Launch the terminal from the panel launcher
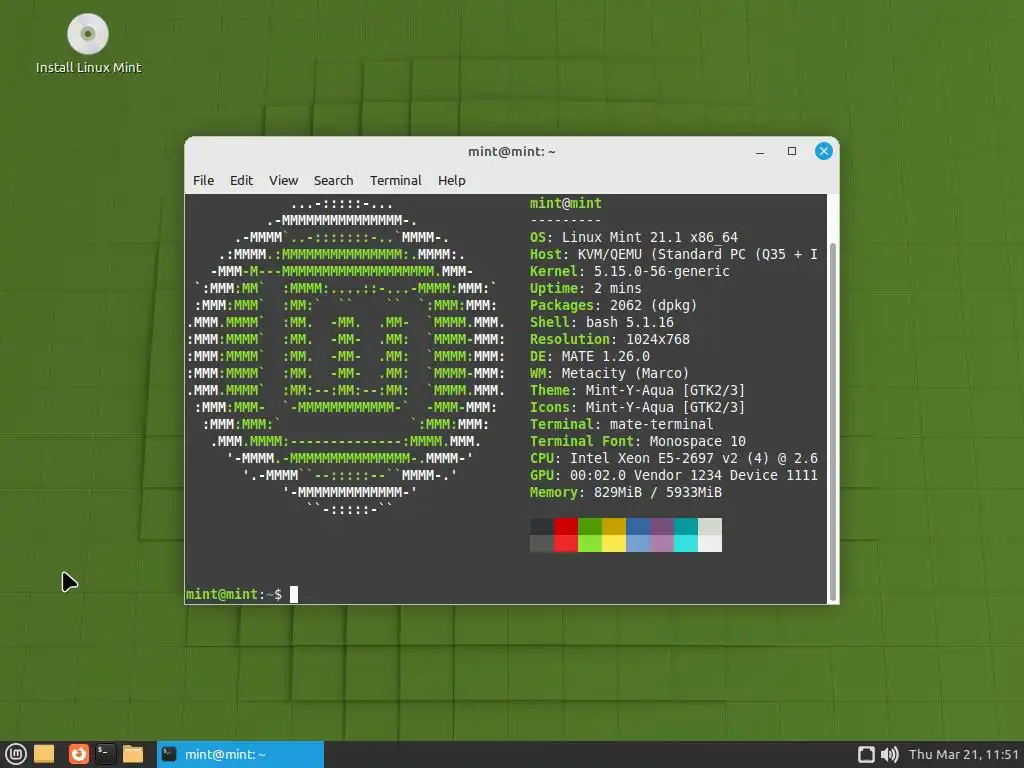 tap(105, 754)
